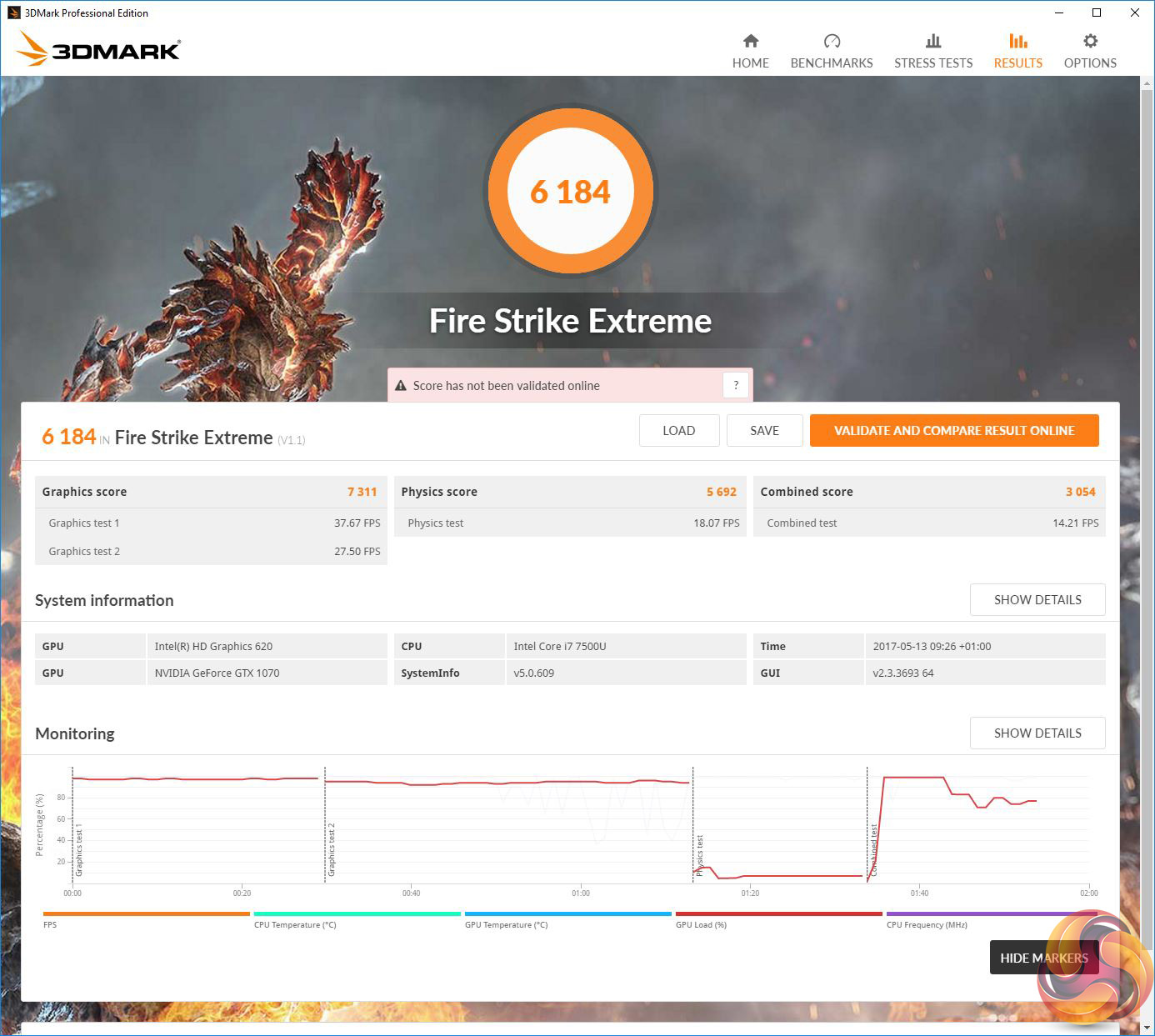Show details for System information
The height and width of the screenshot is (1036, 1155).
[1037, 600]
